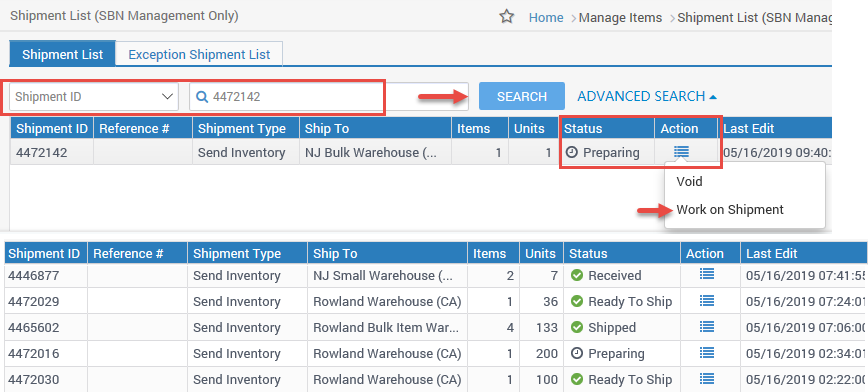Select shipment ID 4472029 cell
The image size is (868, 392).
pos(46,301)
